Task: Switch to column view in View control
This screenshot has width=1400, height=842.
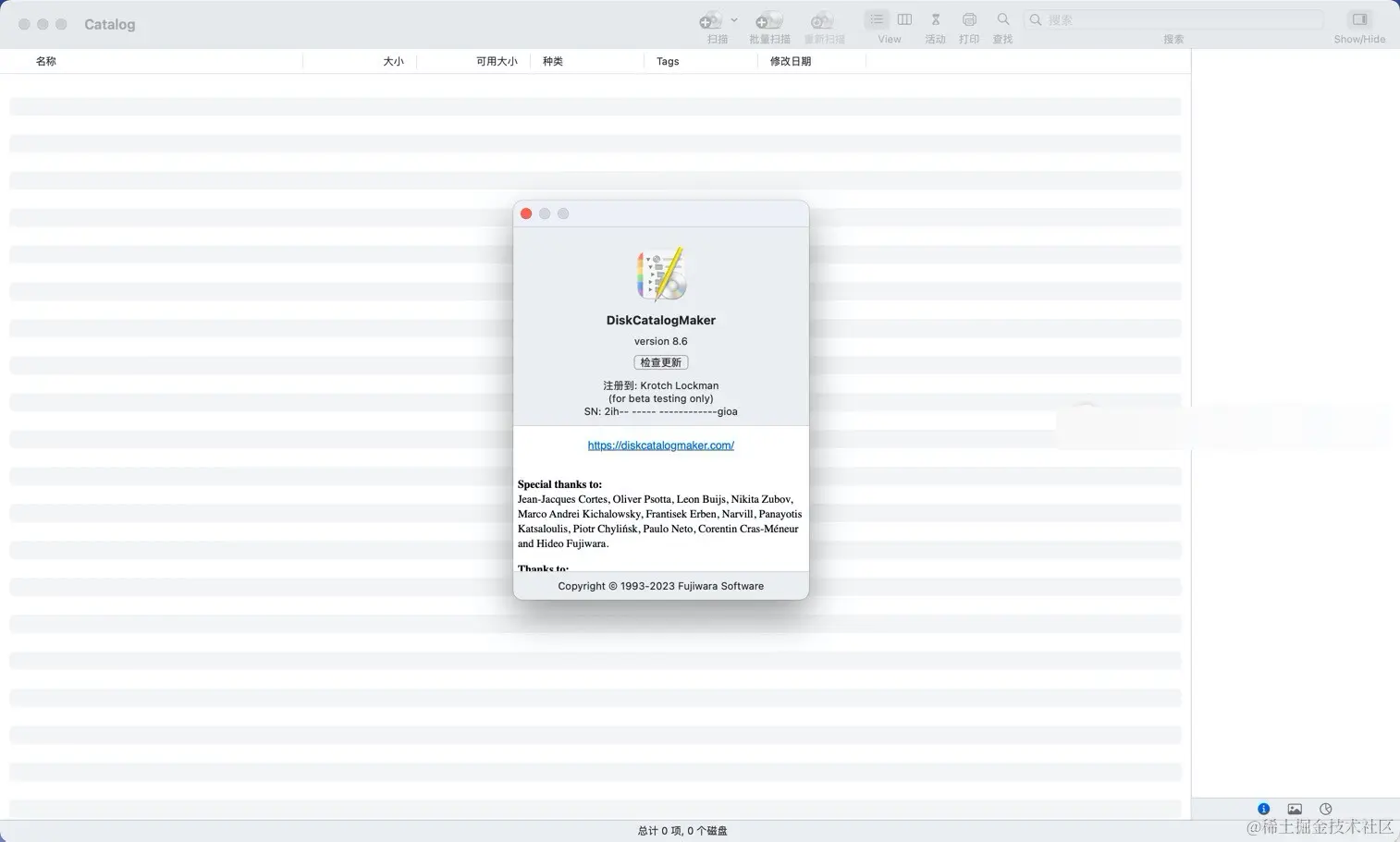Action: pos(904,19)
